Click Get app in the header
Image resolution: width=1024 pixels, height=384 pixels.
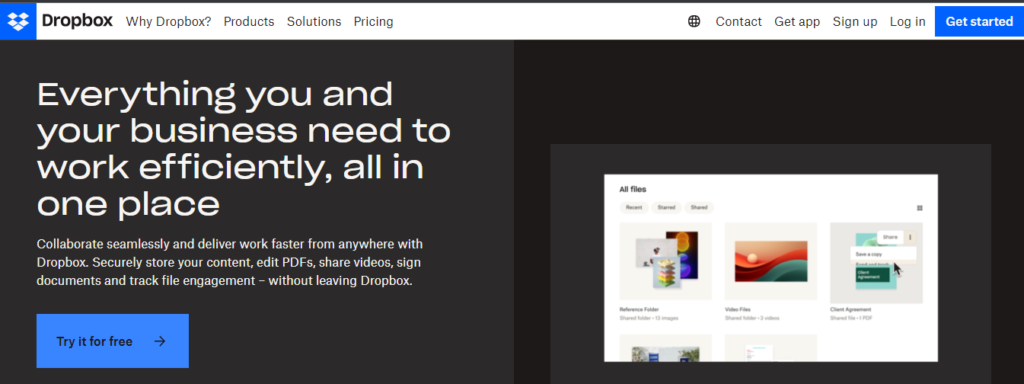[797, 22]
